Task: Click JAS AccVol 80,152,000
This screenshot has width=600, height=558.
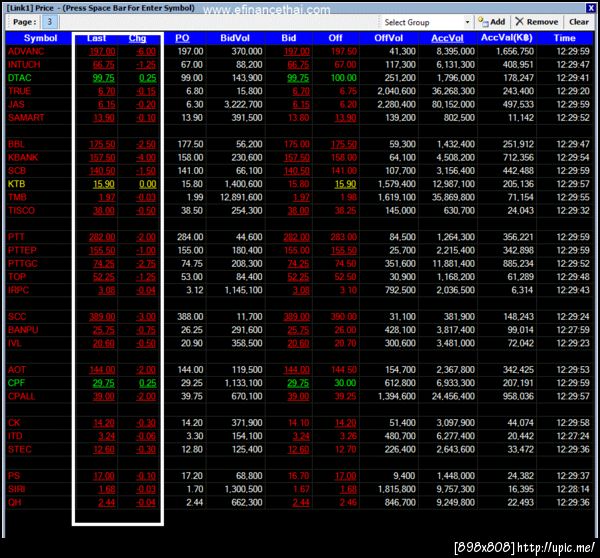Action: (x=453, y=104)
